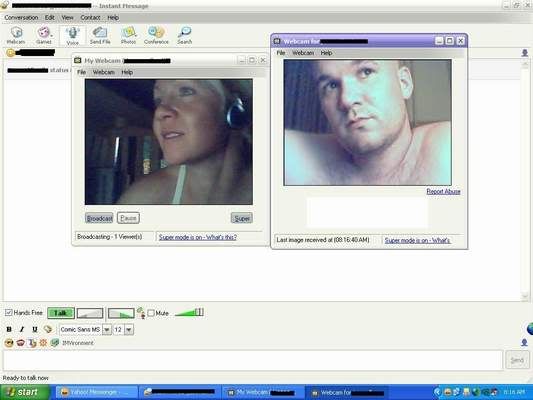
Task: Open File menu in 'Webcam for' window
Action: click(281, 53)
